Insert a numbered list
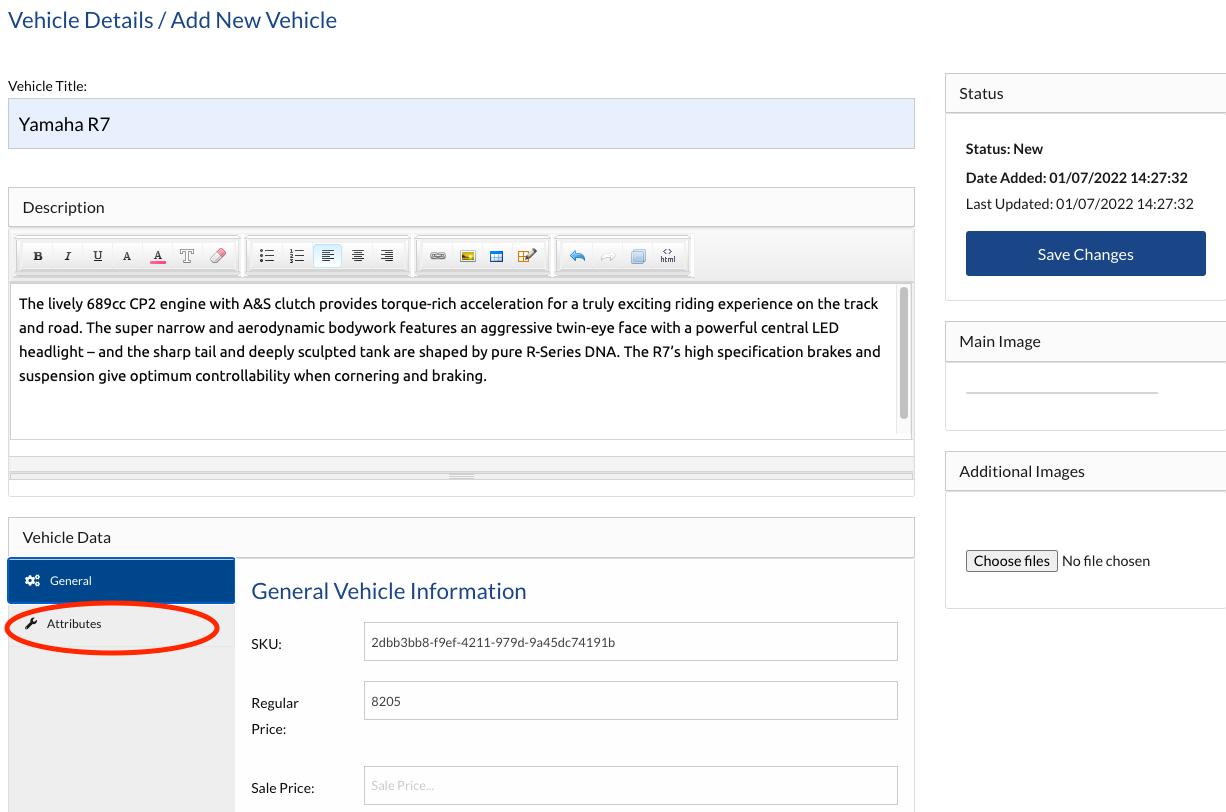 [x=297, y=256]
